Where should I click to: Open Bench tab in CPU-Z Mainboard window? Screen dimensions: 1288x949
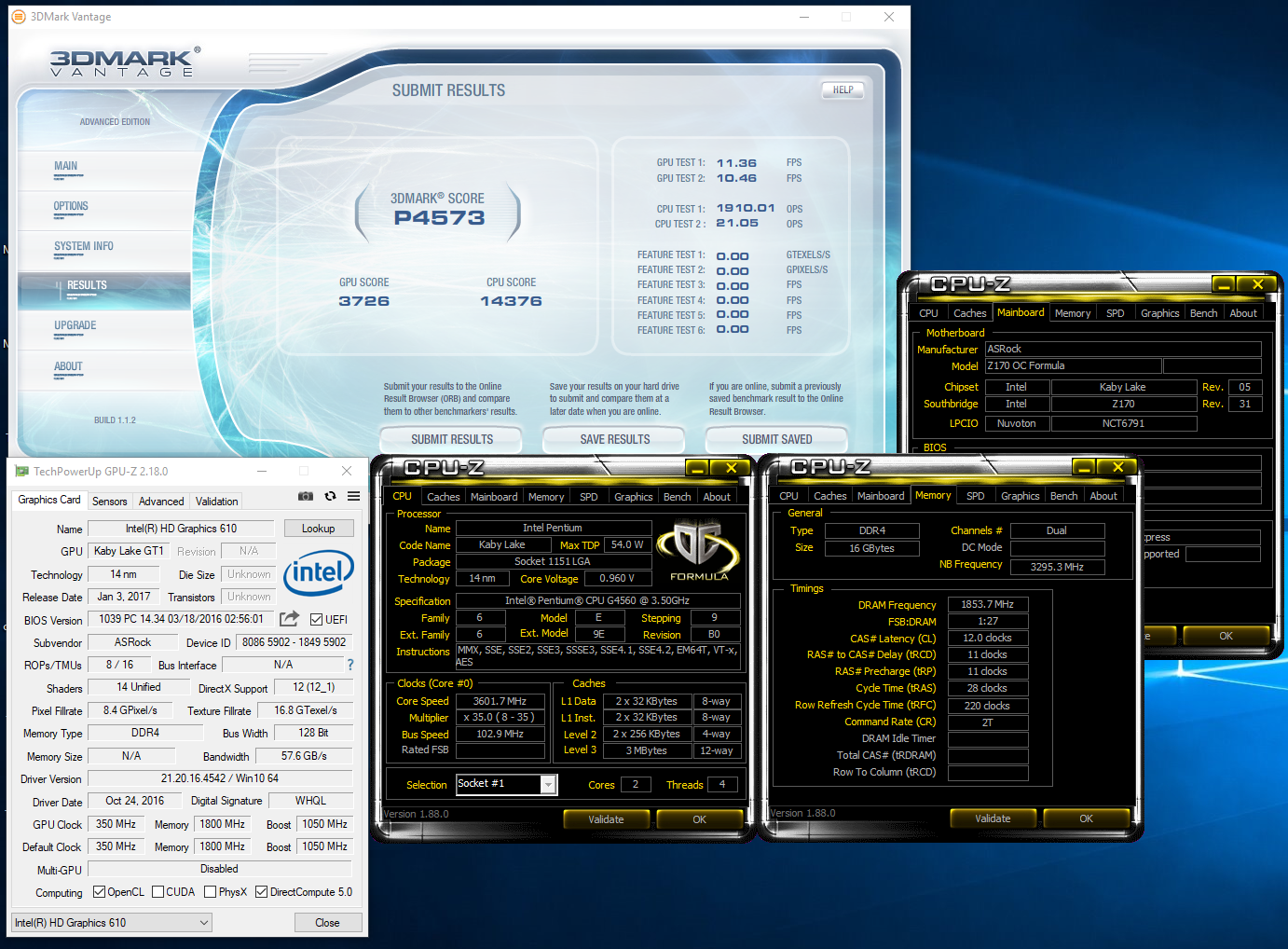click(1204, 313)
